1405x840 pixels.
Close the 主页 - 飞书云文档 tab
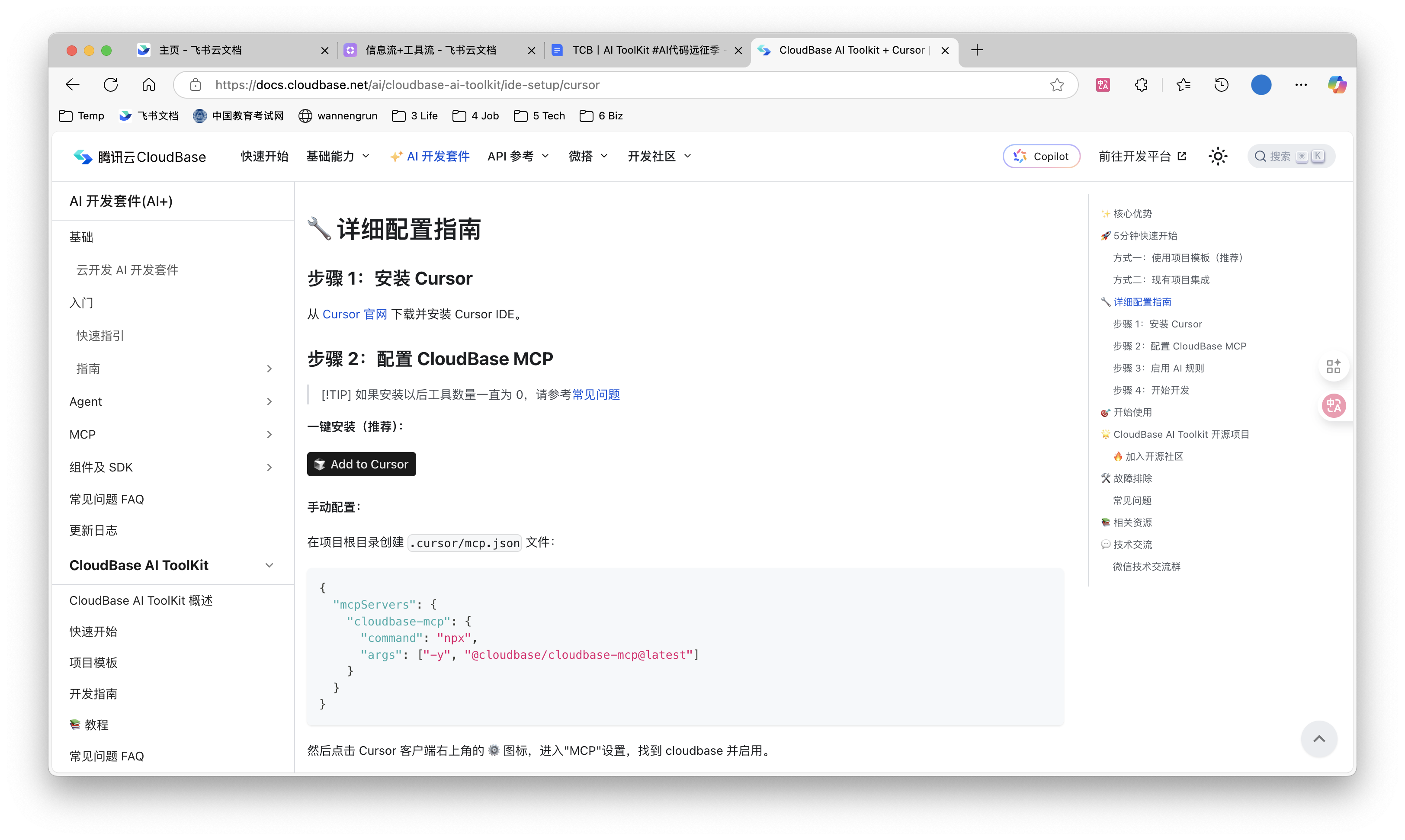pyautogui.click(x=324, y=50)
